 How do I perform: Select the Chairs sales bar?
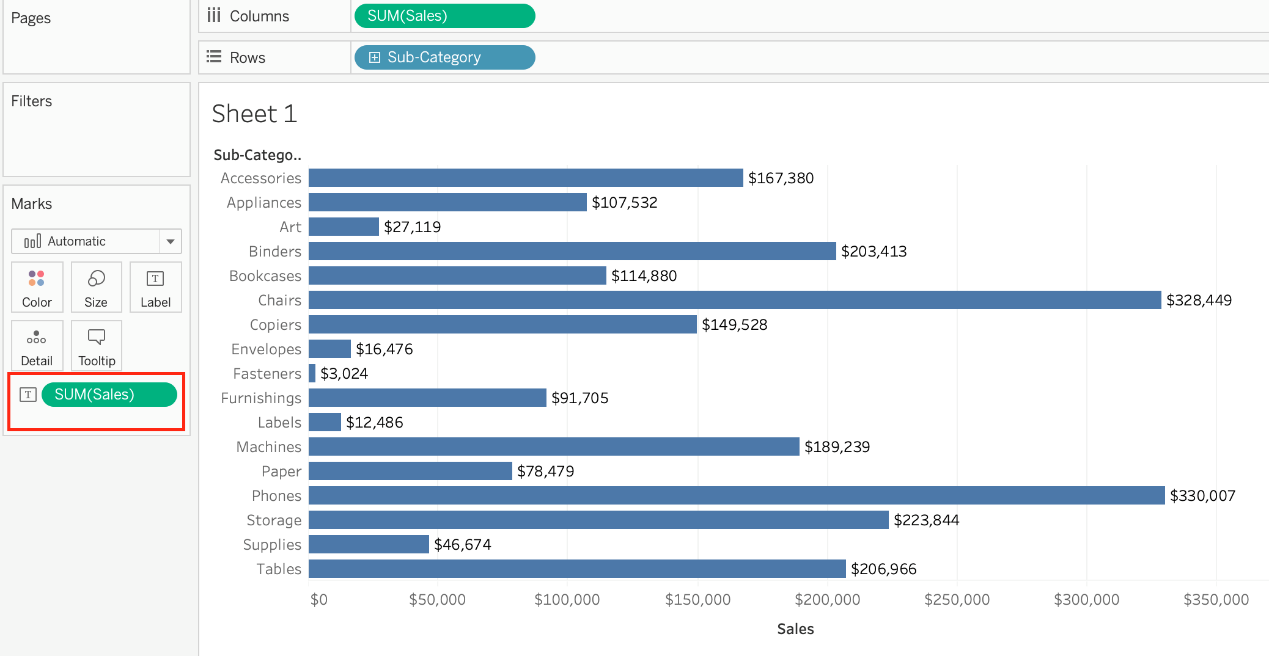pyautogui.click(x=734, y=300)
